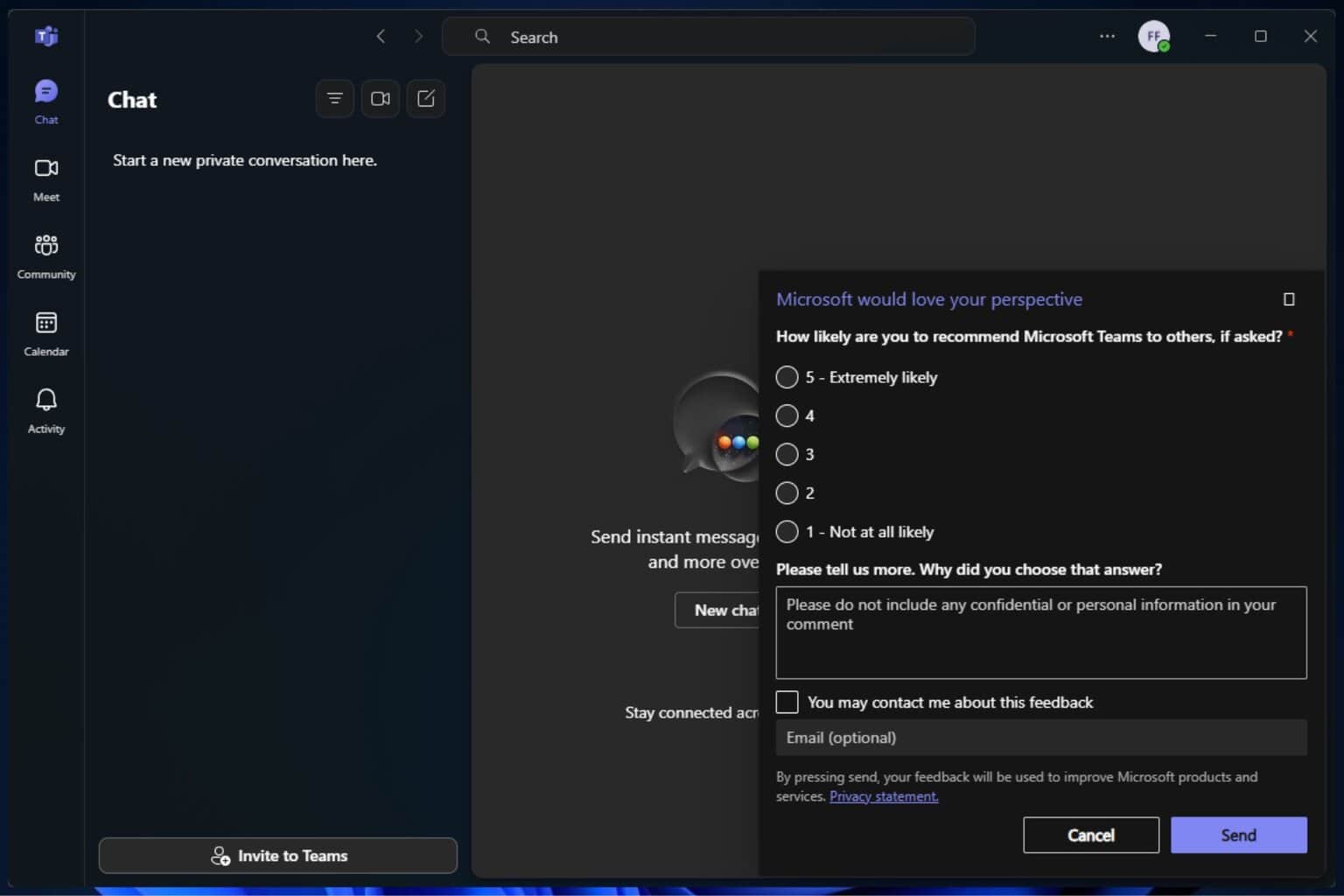Cancel the feedback survey

[1091, 835]
